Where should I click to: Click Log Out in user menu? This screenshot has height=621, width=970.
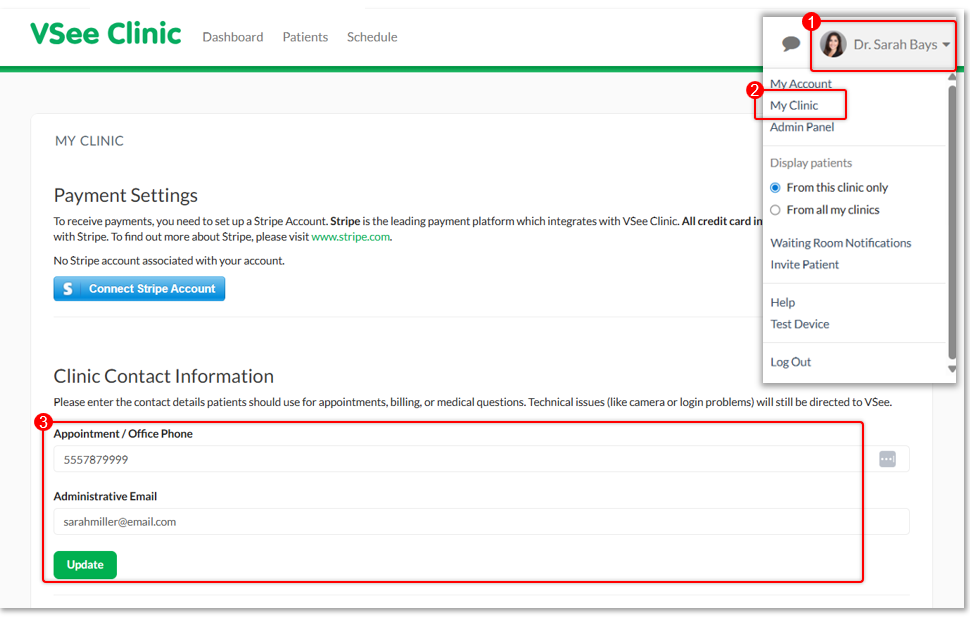(x=790, y=362)
